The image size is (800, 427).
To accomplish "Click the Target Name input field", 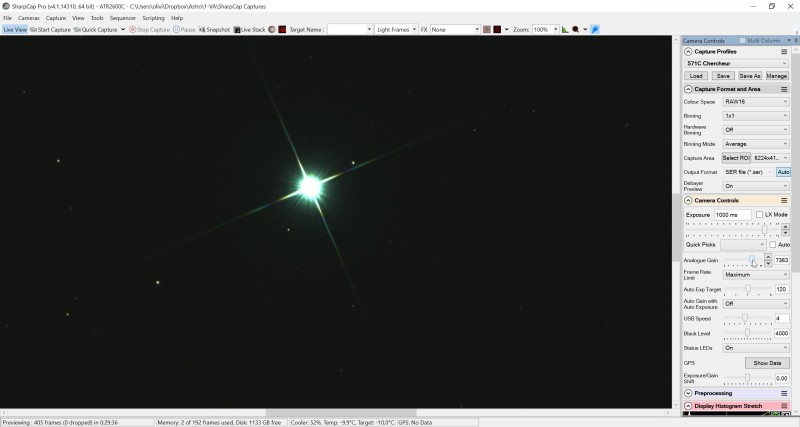I will 349,30.
